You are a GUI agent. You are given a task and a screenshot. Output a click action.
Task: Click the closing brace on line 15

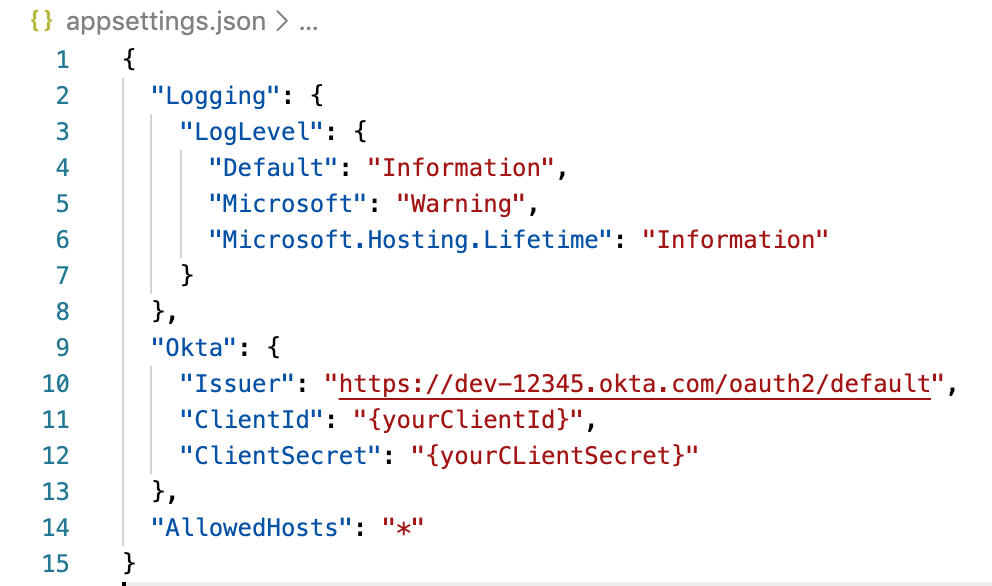(x=128, y=563)
